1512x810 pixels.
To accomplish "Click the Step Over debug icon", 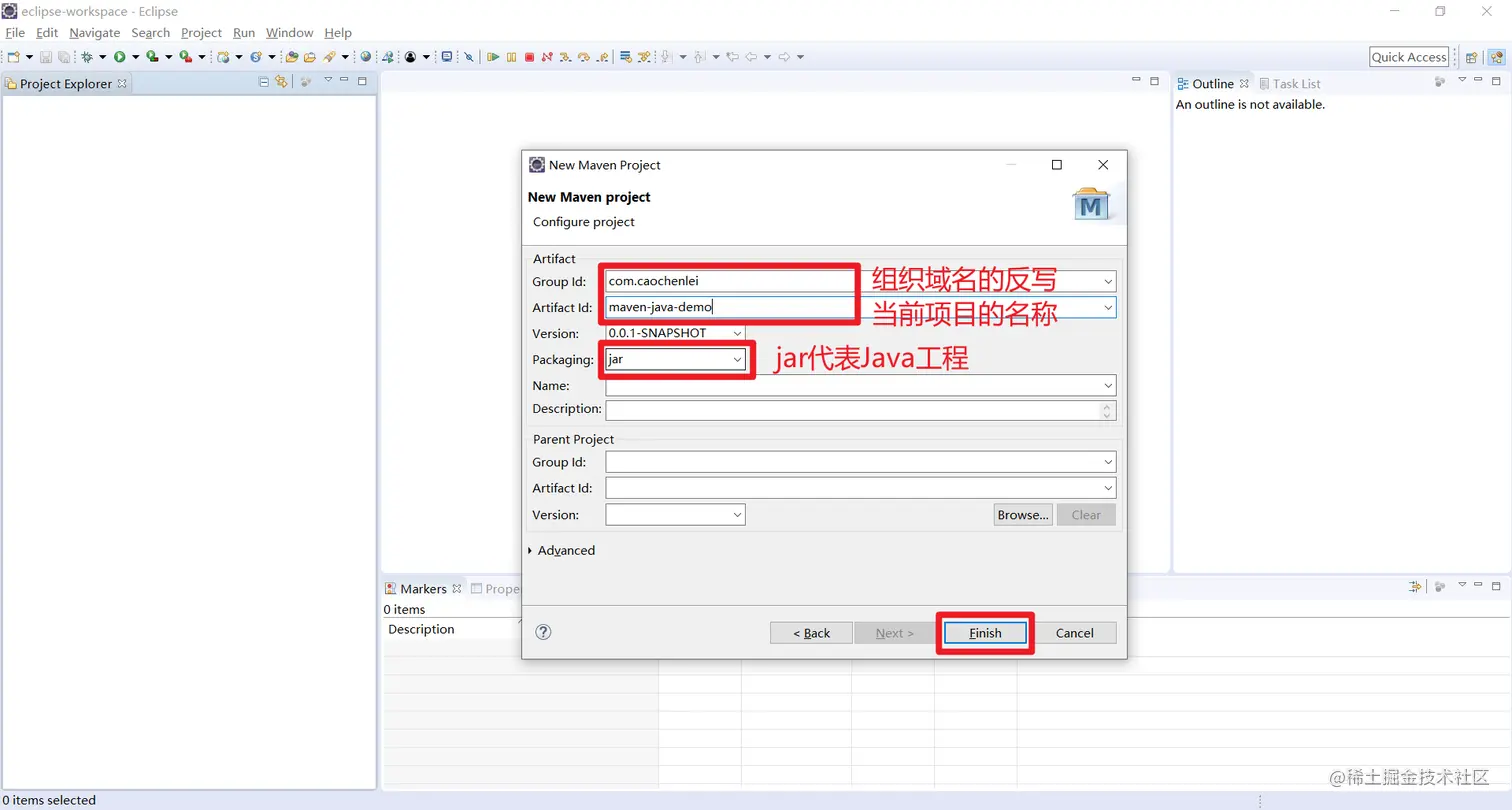I will click(584, 57).
